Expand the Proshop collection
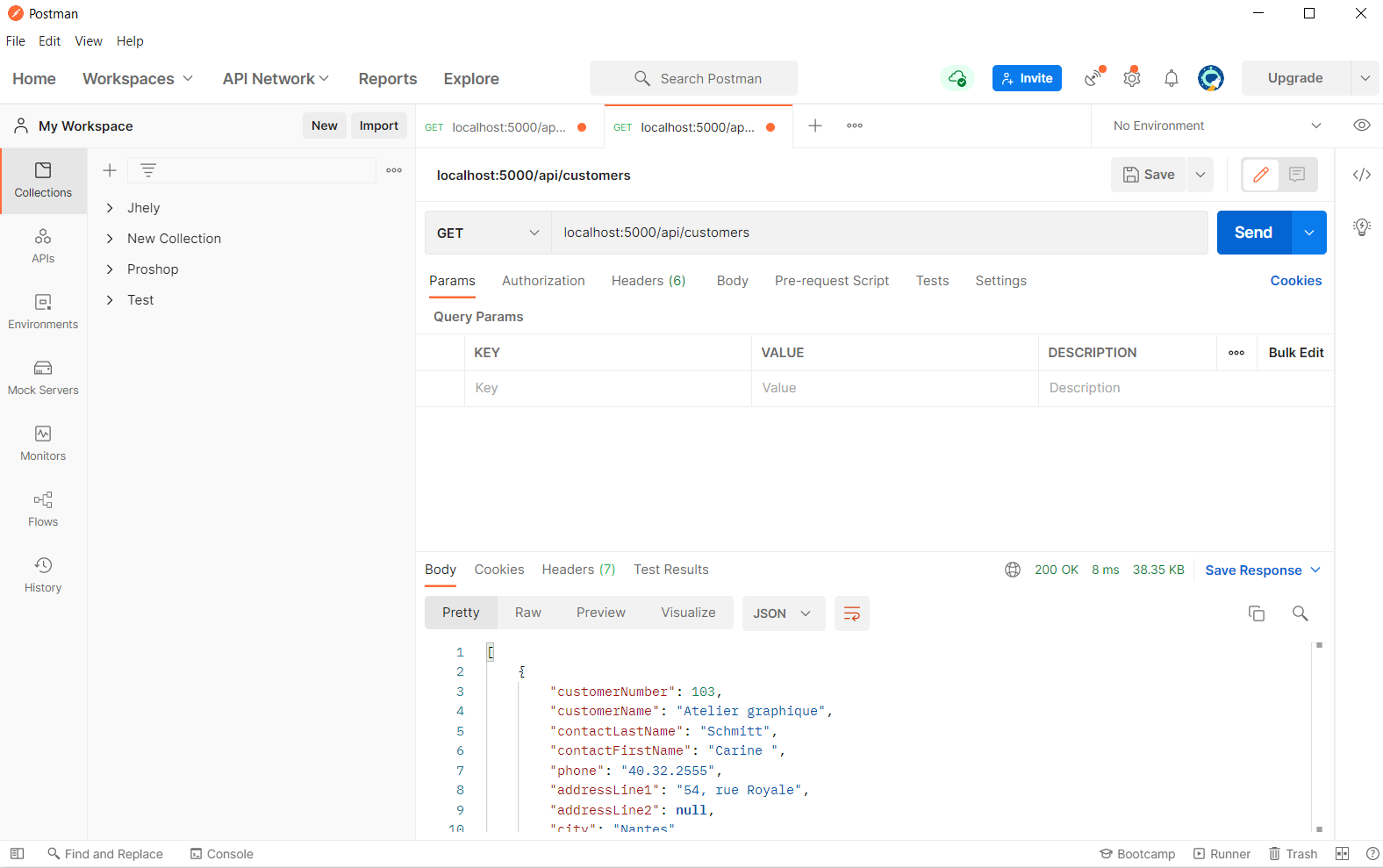 tap(110, 269)
